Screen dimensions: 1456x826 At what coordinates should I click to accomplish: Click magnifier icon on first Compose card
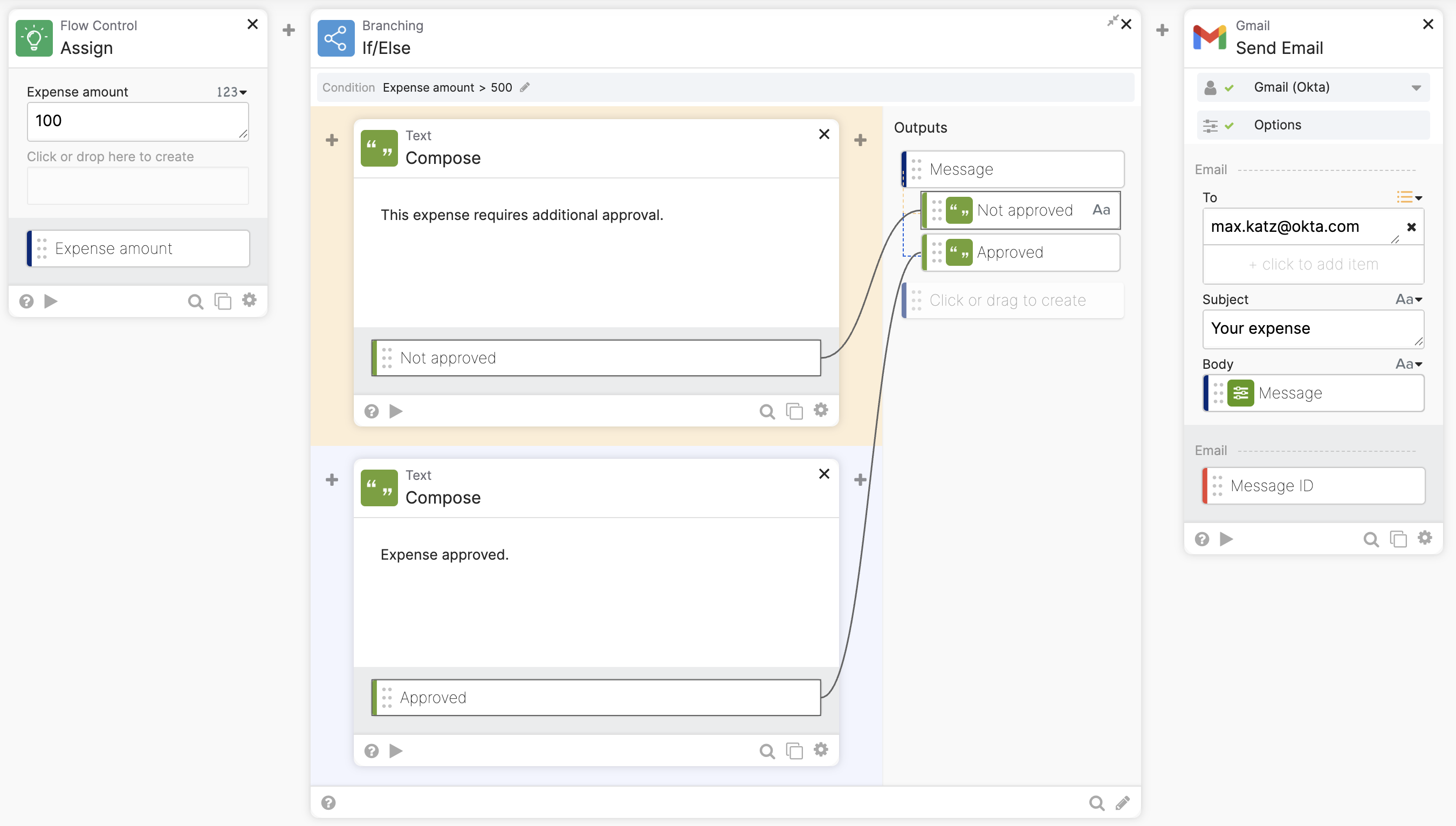pyautogui.click(x=767, y=411)
